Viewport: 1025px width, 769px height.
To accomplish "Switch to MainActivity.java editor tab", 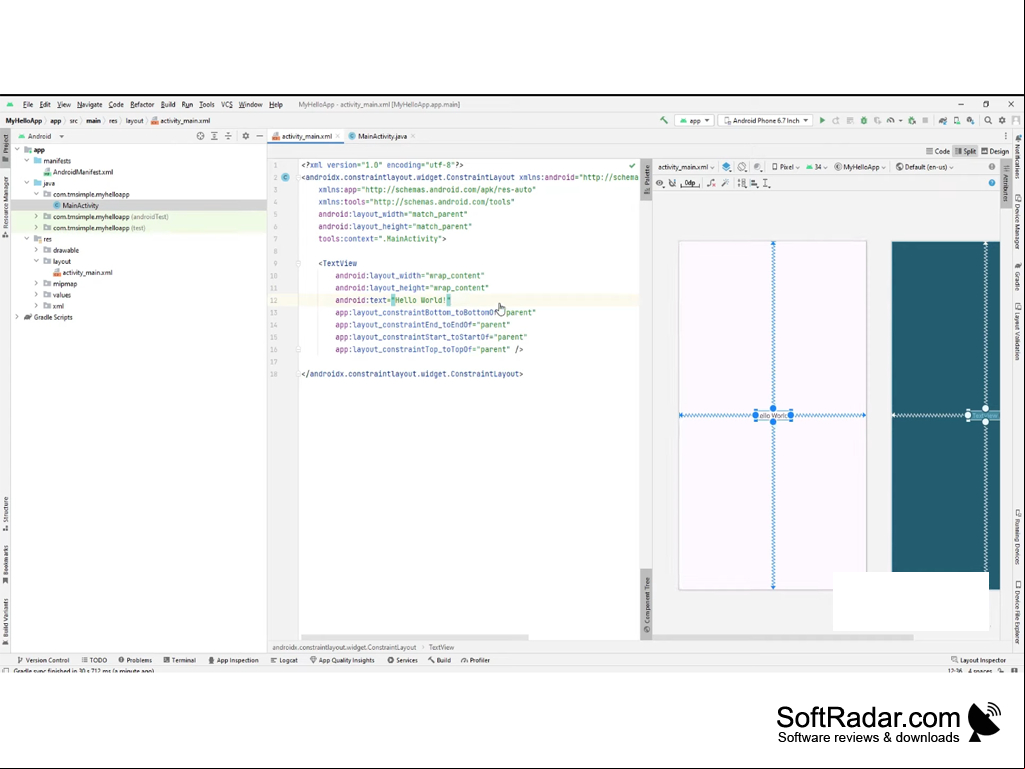I will tap(382, 136).
